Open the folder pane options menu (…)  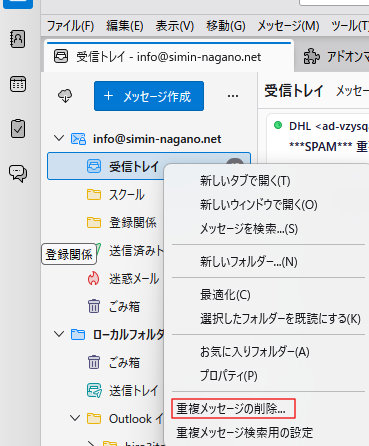click(233, 96)
